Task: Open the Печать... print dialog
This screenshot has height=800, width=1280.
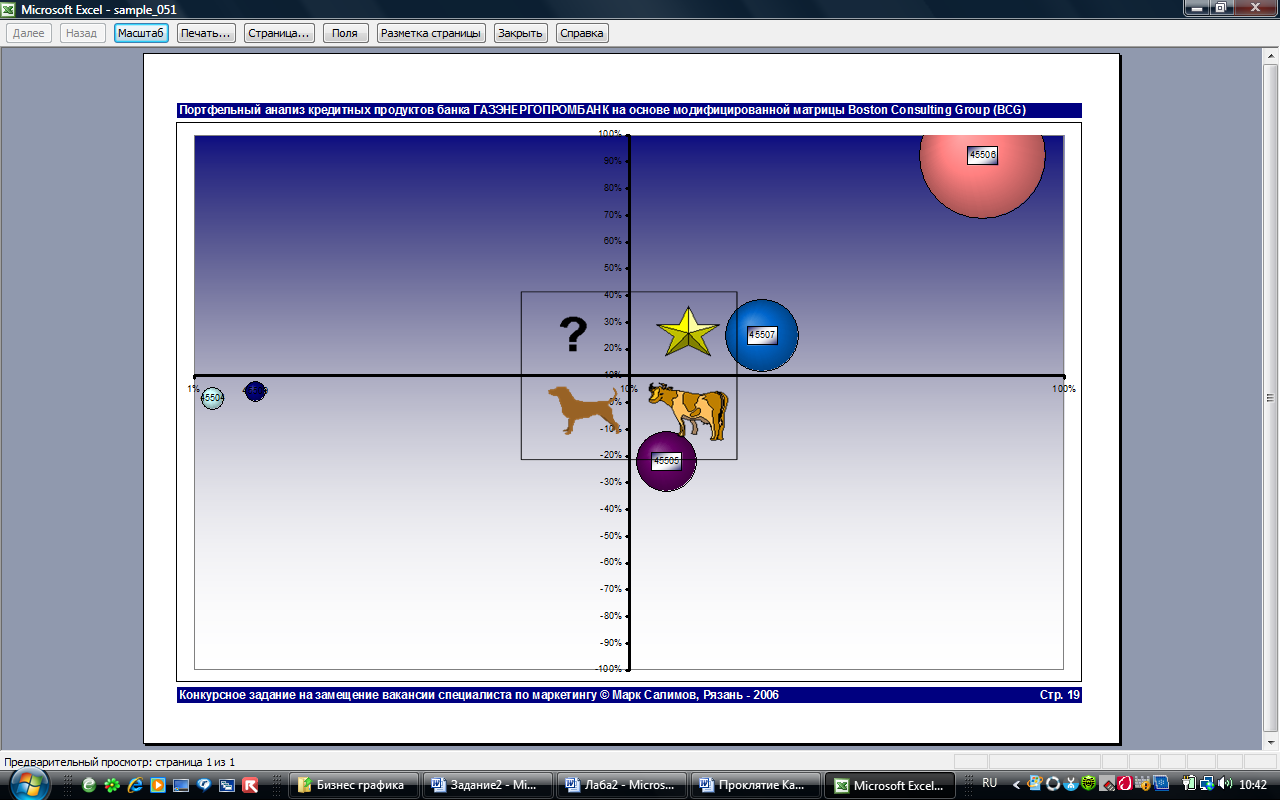Action: pyautogui.click(x=206, y=33)
